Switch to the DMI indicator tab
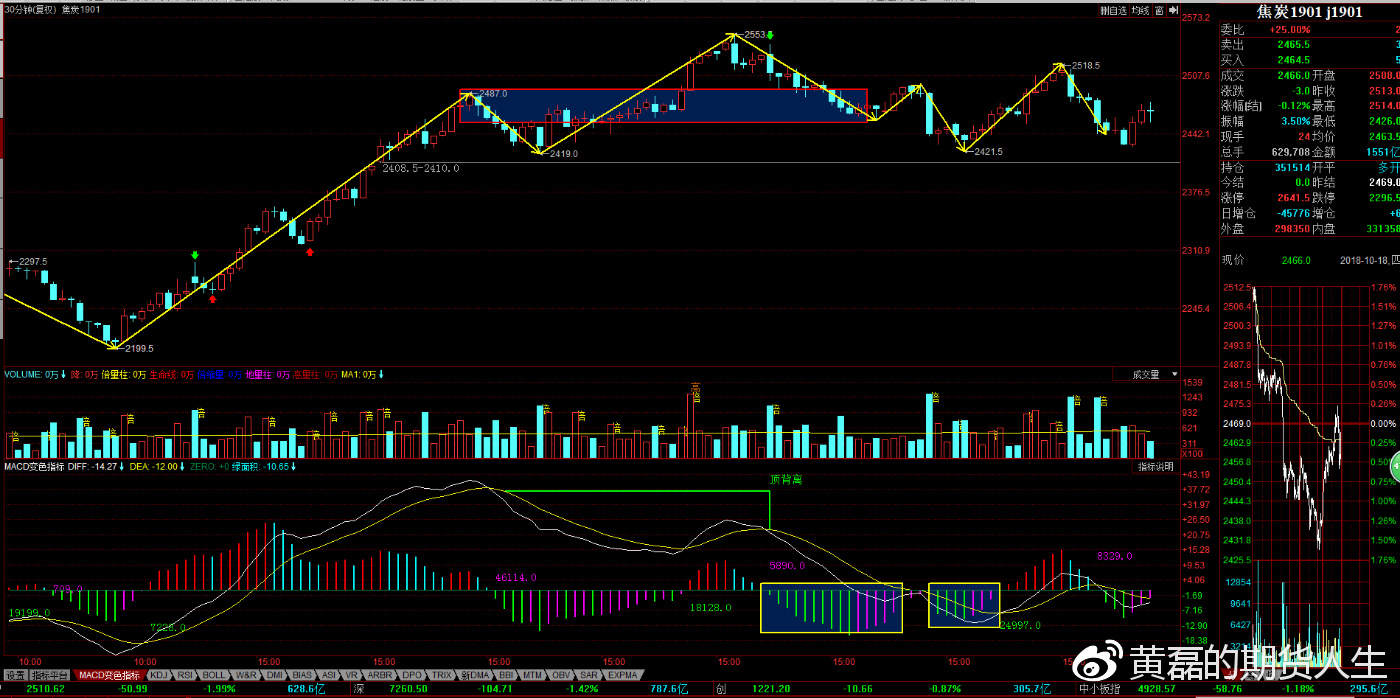The height and width of the screenshot is (698, 1400). click(275, 675)
